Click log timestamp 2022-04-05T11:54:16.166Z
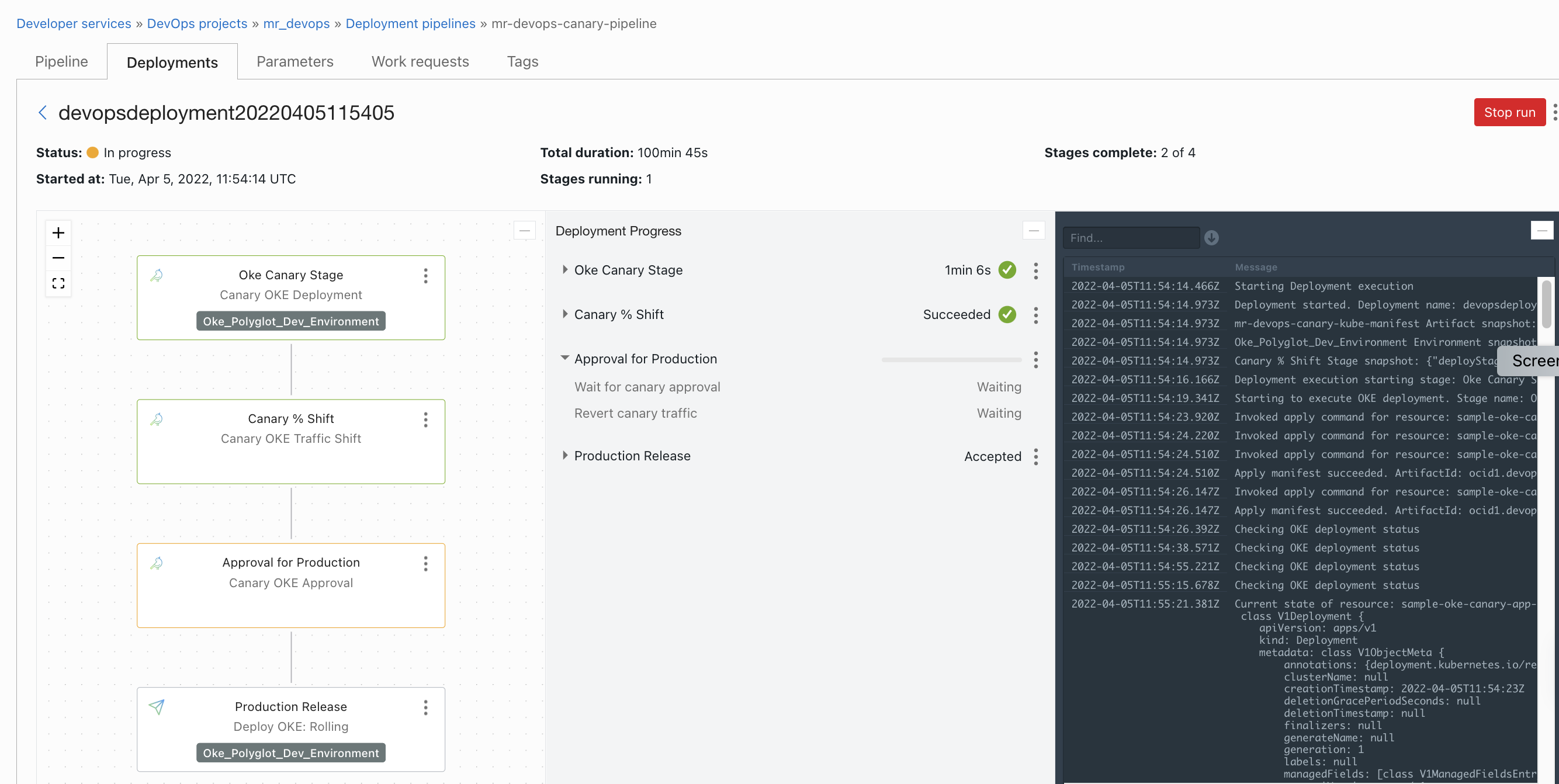 1145,380
